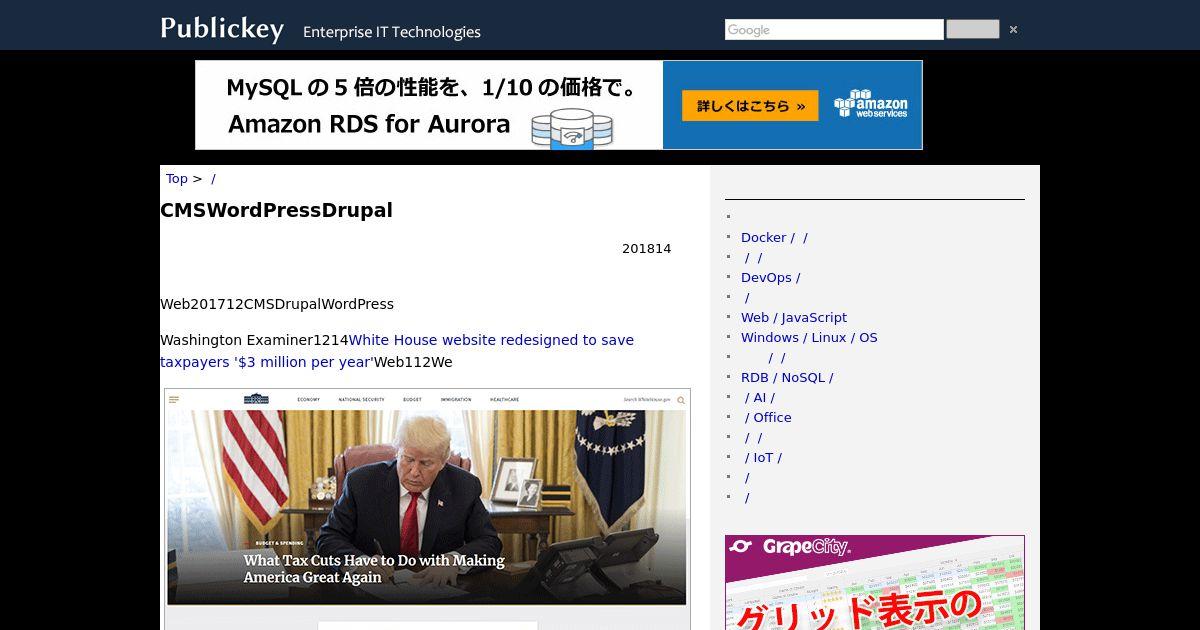Click the White House logo in screenshot
This screenshot has height=630, width=1200.
(x=256, y=398)
